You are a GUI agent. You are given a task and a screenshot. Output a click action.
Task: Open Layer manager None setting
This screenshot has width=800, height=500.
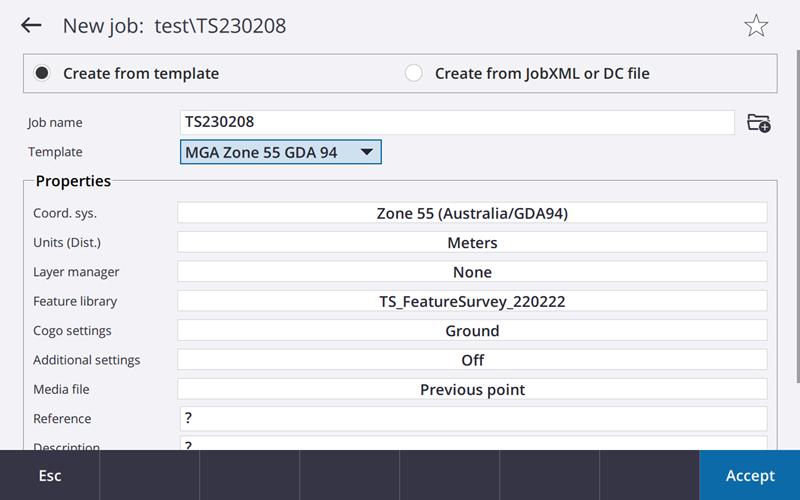472,272
